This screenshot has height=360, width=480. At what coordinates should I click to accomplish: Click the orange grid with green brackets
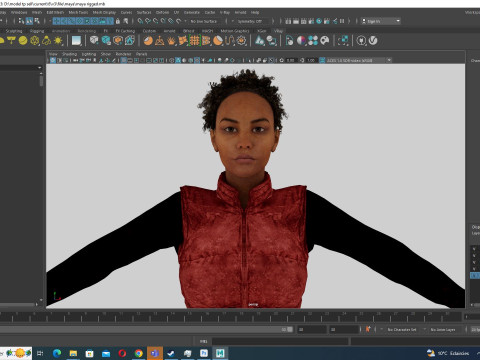click(x=194, y=41)
